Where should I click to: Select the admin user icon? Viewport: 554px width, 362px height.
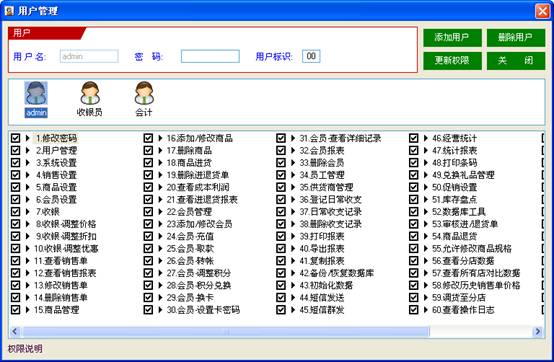pyautogui.click(x=36, y=93)
